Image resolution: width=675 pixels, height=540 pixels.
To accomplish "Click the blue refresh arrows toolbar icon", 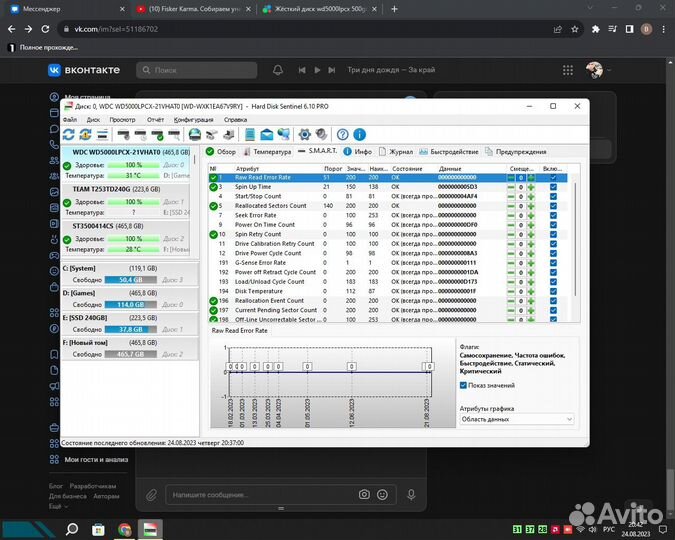I will pyautogui.click(x=68, y=135).
